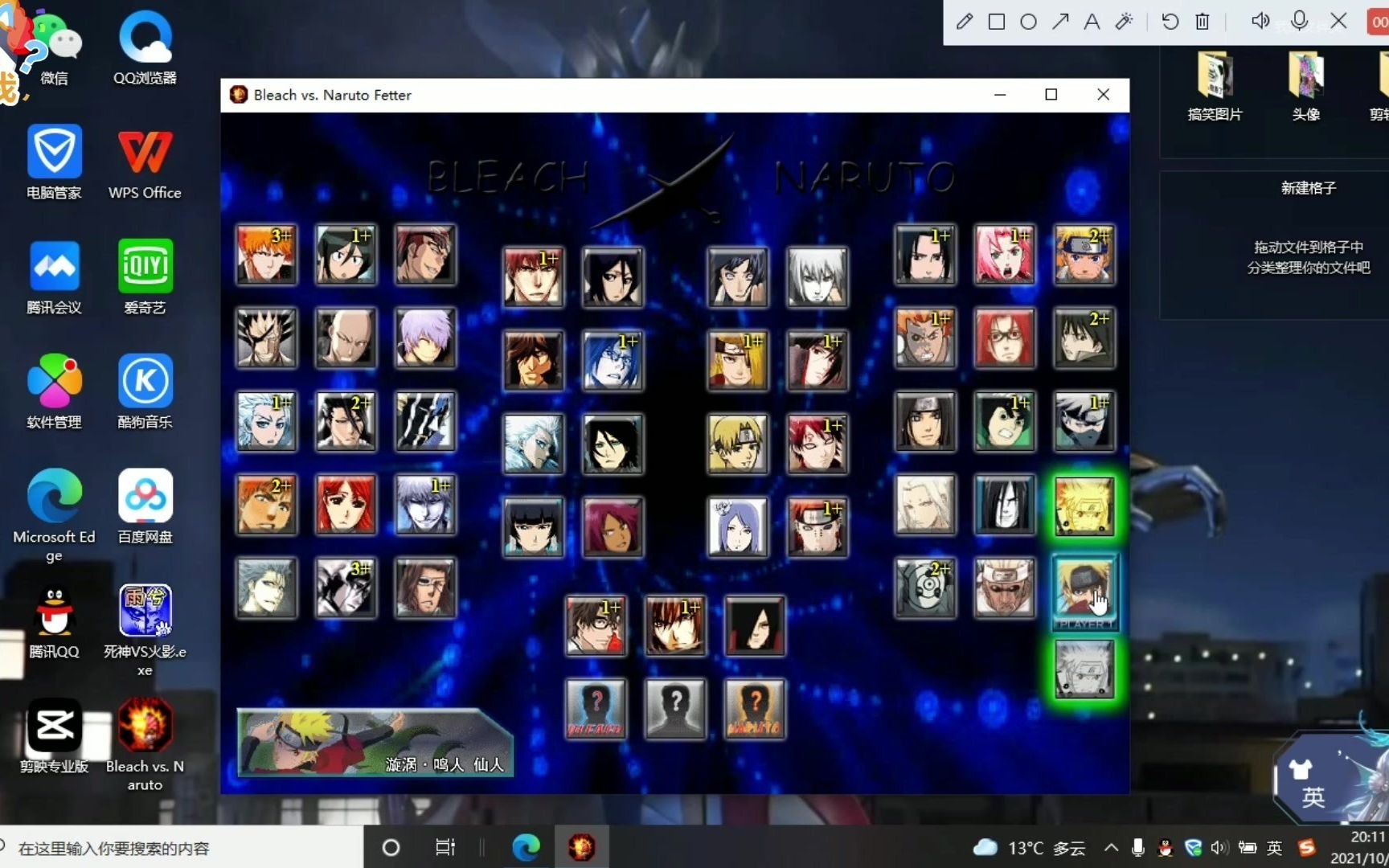Toggle the speaker sound in recorder toolbar
Screen dimensions: 1389x868
click(1260, 22)
